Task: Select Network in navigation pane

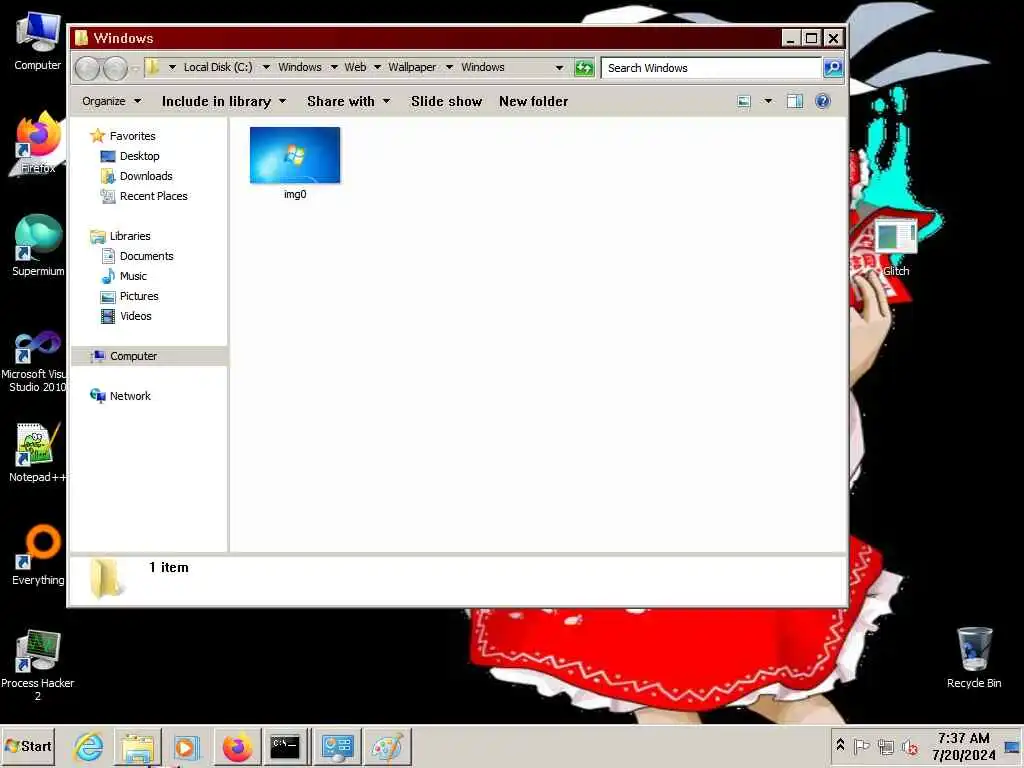Action: 130,396
